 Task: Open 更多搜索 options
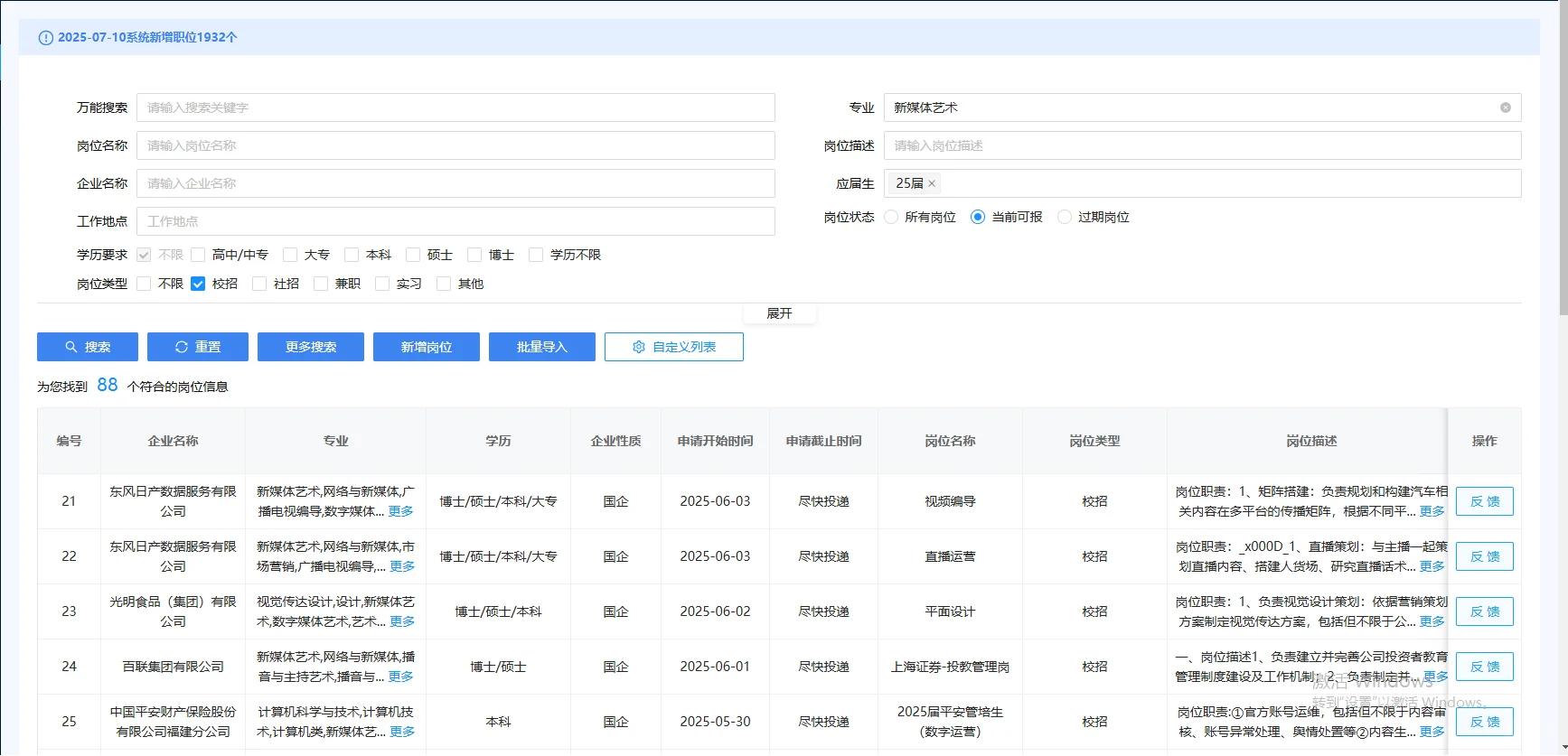click(x=311, y=347)
